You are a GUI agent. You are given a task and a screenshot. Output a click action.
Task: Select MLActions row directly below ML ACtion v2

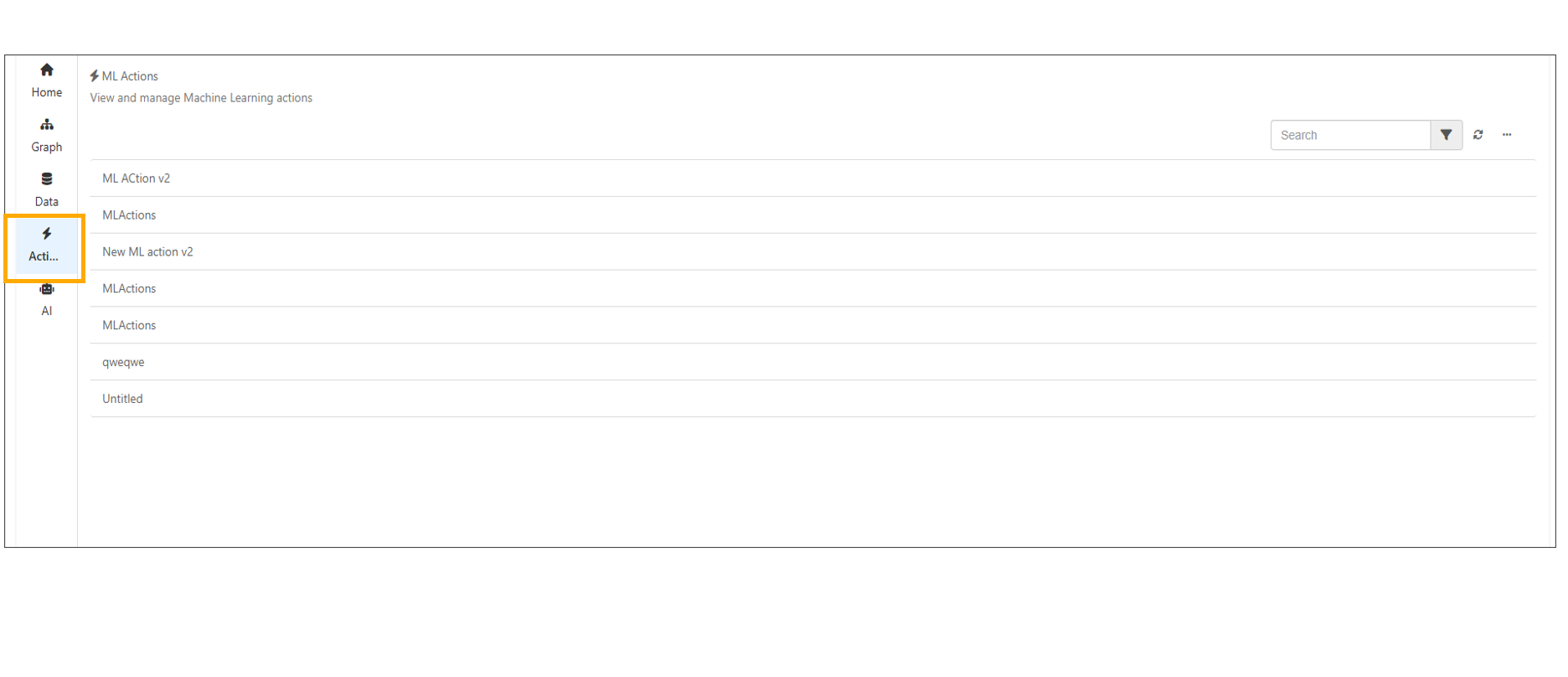click(129, 215)
